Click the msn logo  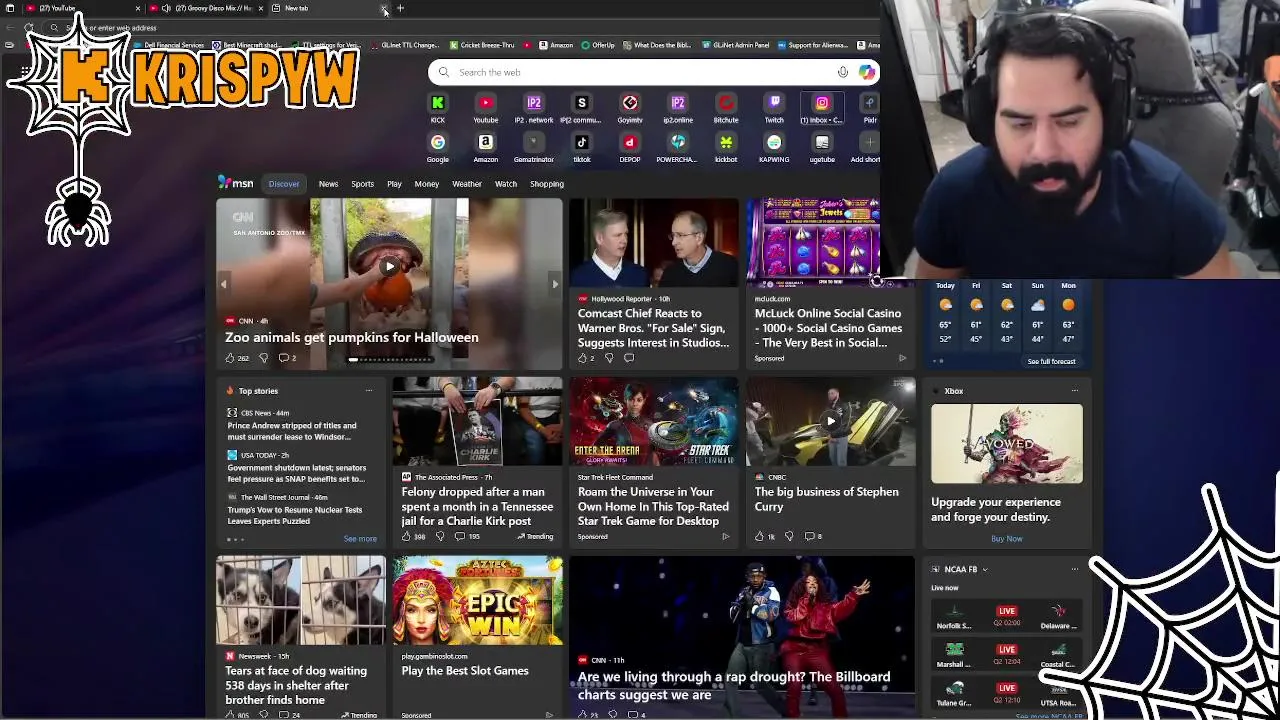pyautogui.click(x=236, y=183)
